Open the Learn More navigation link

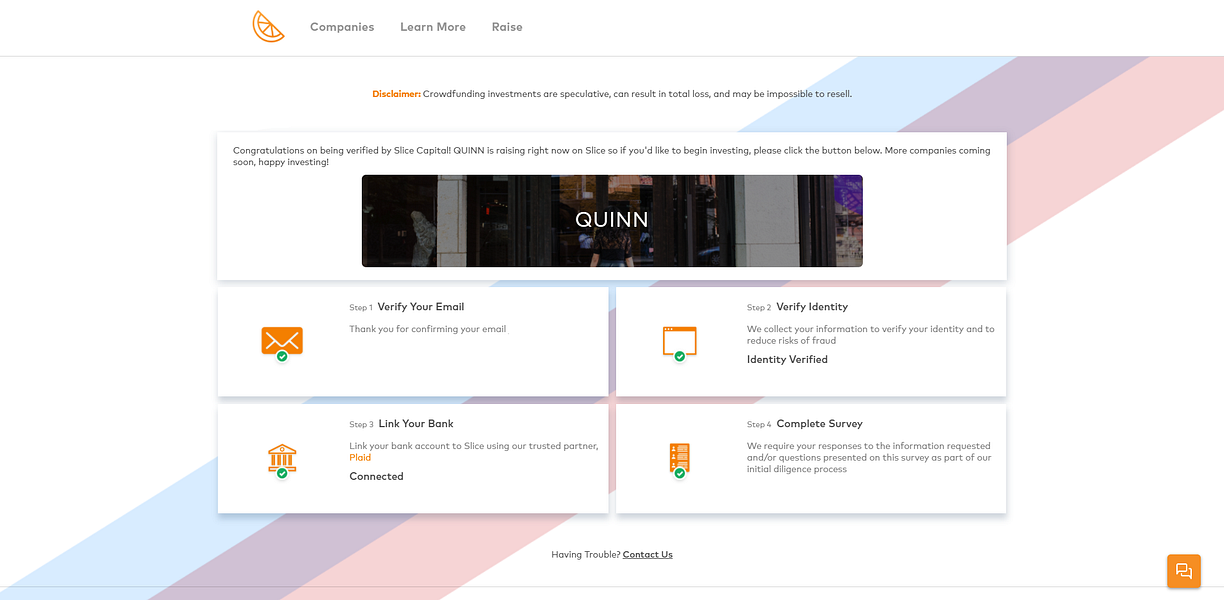click(433, 27)
